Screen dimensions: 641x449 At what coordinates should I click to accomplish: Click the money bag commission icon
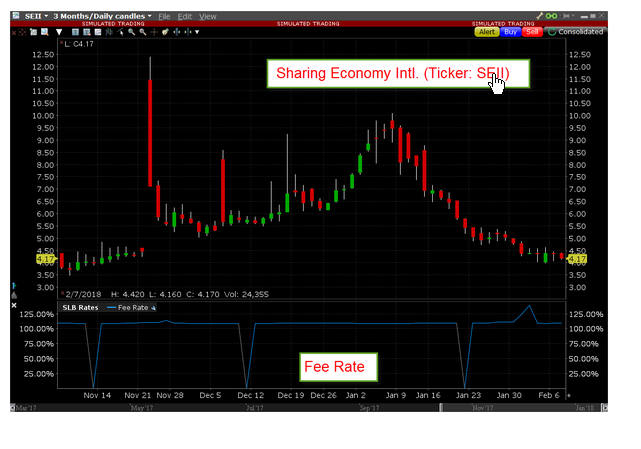pyautogui.click(x=165, y=32)
